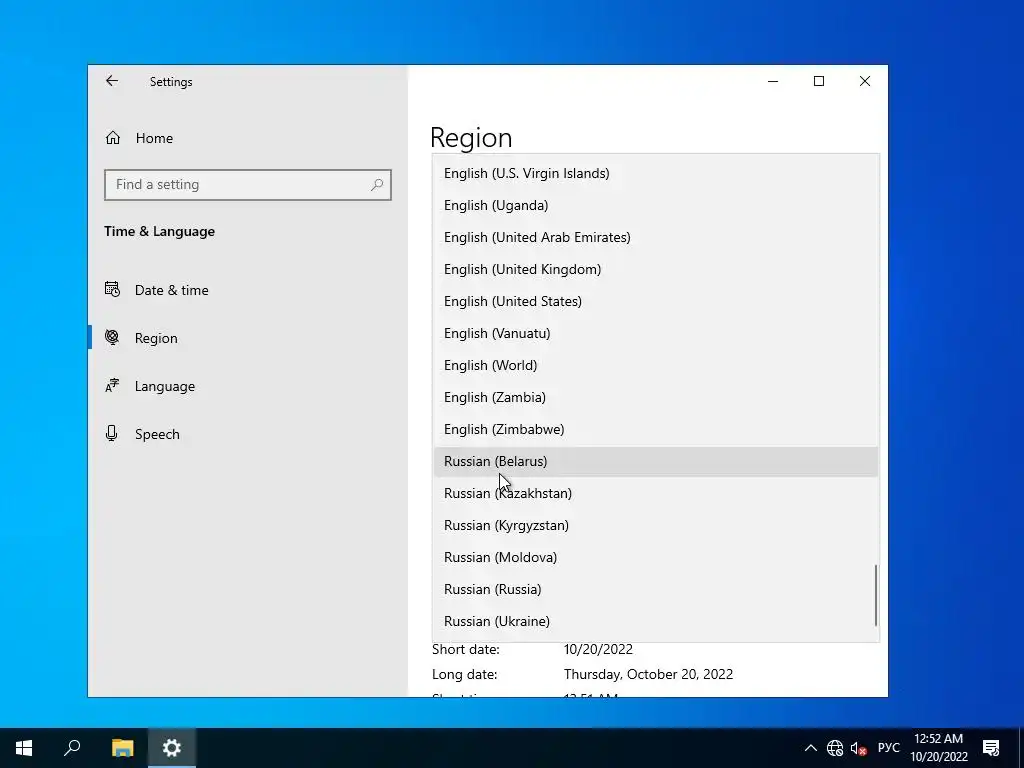Screen dimensions: 1024x768
Task: Switch input language via РУС indicator
Action: tap(888, 748)
